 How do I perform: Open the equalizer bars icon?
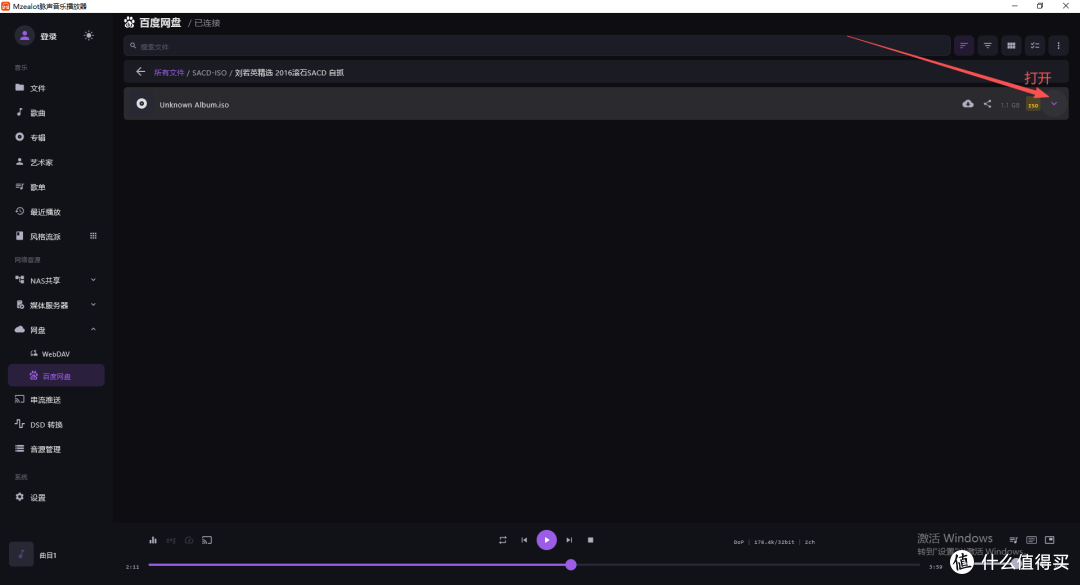point(153,540)
